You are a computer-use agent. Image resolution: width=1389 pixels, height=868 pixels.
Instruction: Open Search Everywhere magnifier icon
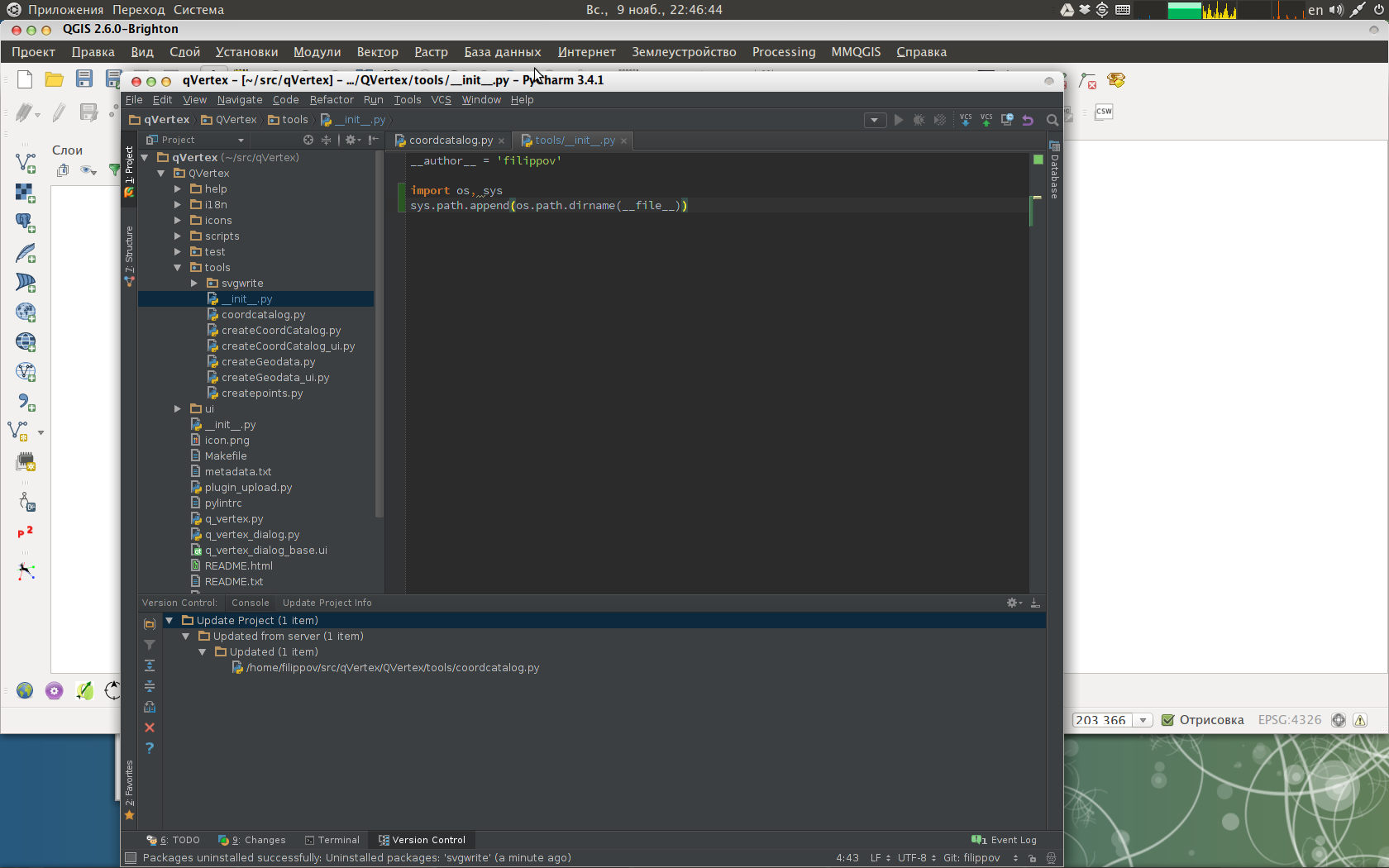point(1052,120)
